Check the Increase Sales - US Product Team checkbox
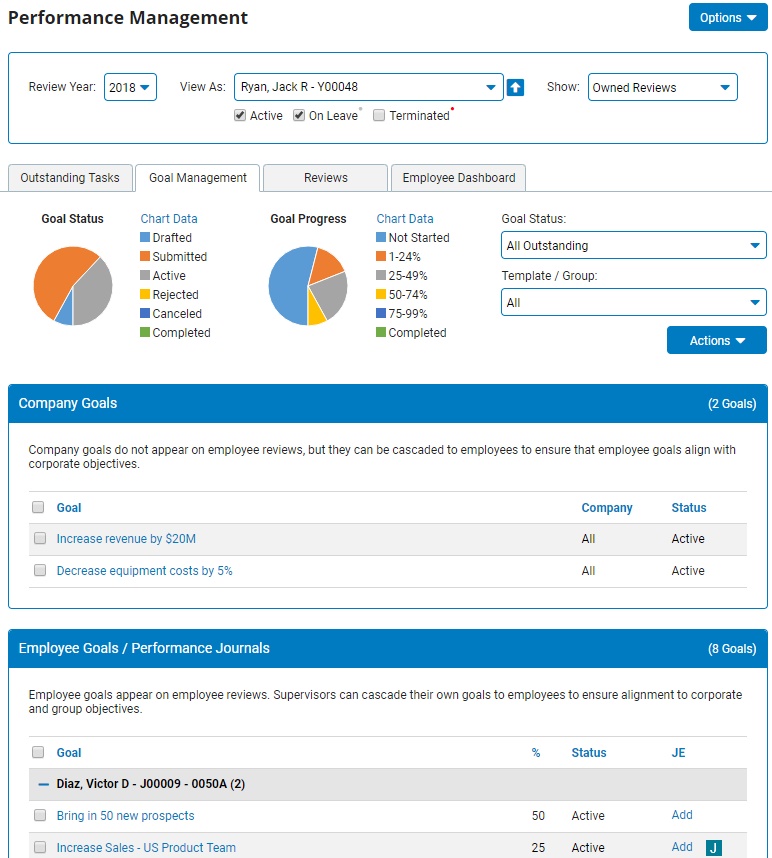The height and width of the screenshot is (858, 772). point(40,847)
